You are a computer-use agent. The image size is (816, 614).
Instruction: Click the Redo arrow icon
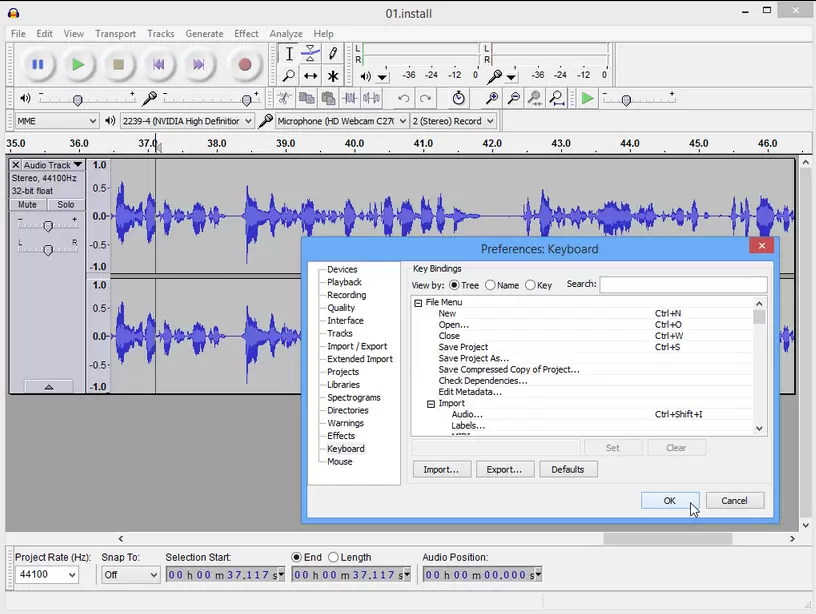tap(425, 98)
